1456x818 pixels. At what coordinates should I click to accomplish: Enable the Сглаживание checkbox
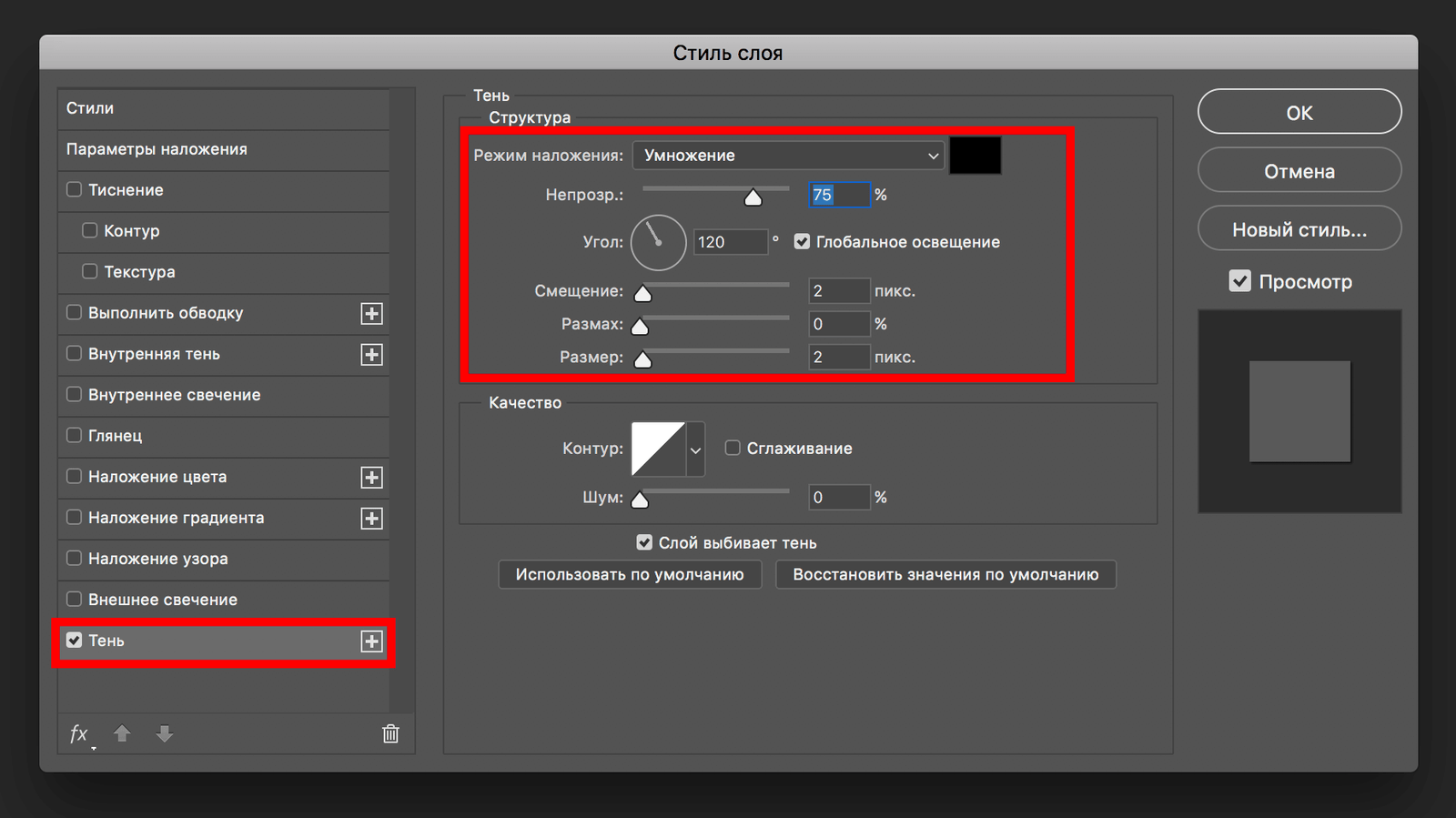coord(733,448)
